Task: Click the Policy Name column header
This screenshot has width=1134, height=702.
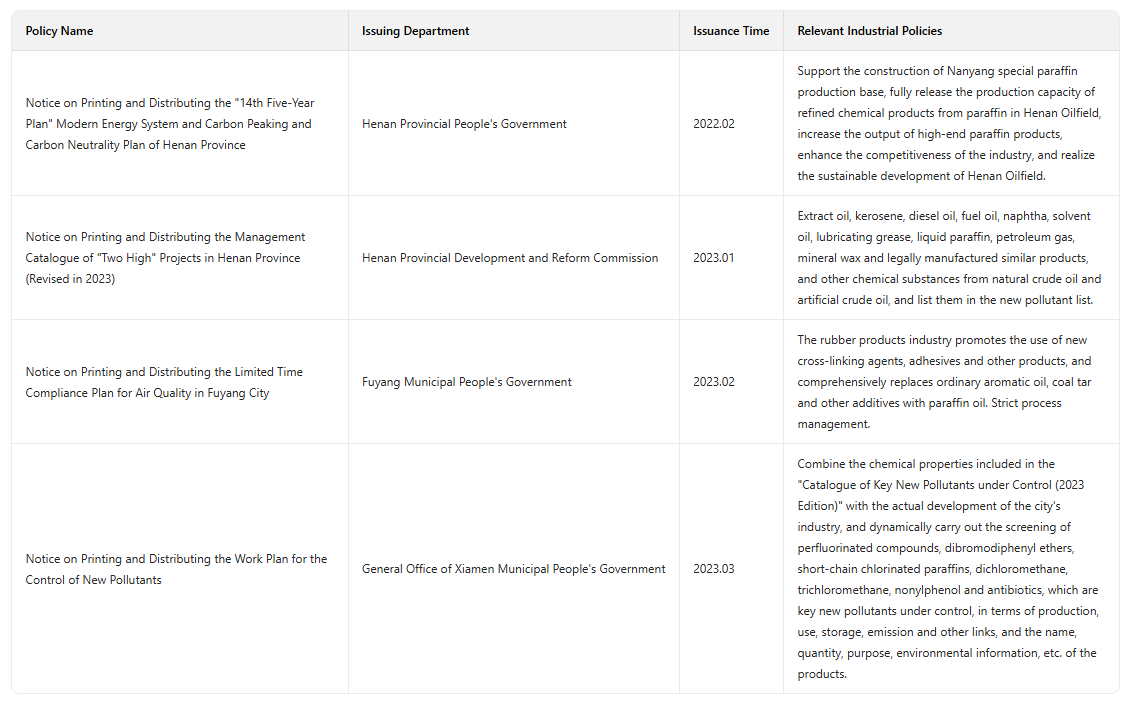Action: click(60, 31)
